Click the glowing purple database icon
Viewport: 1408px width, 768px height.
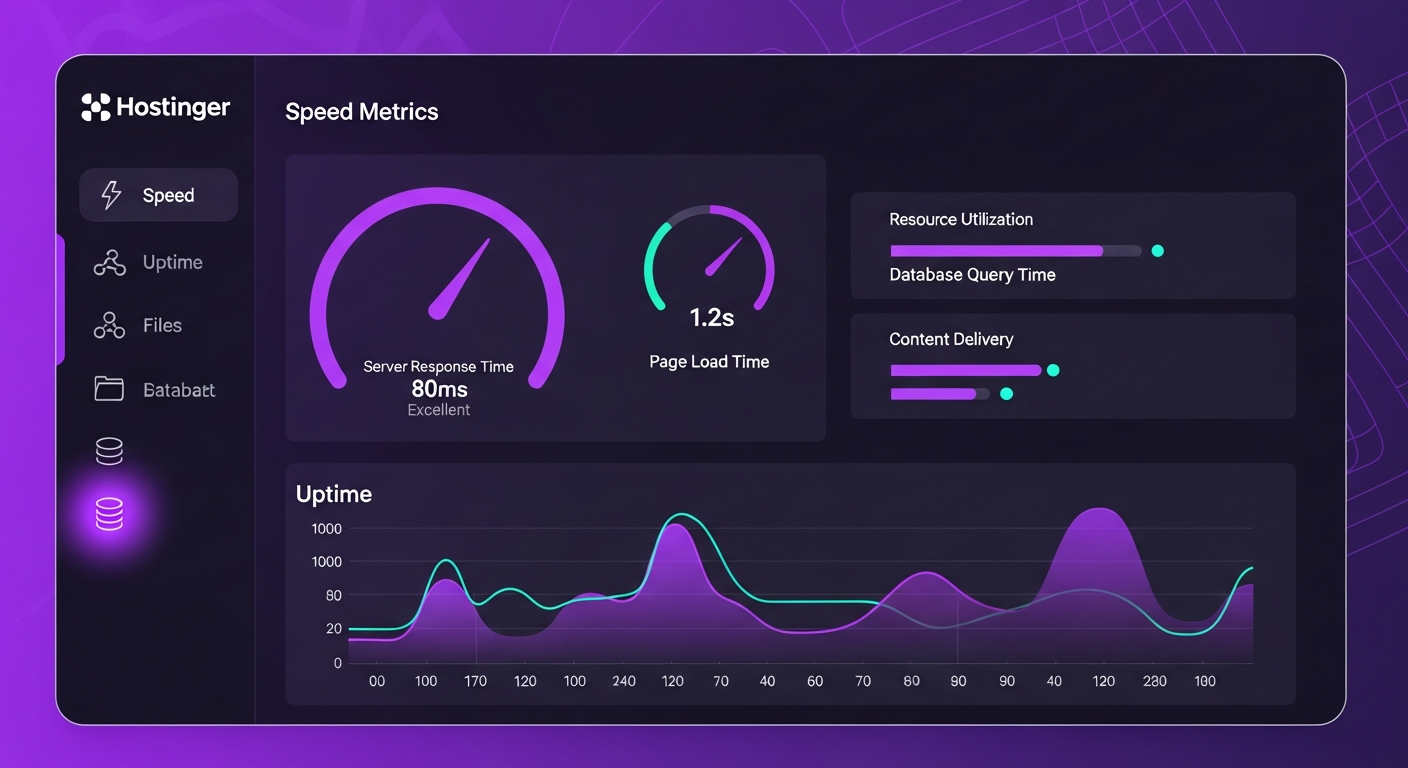(109, 514)
